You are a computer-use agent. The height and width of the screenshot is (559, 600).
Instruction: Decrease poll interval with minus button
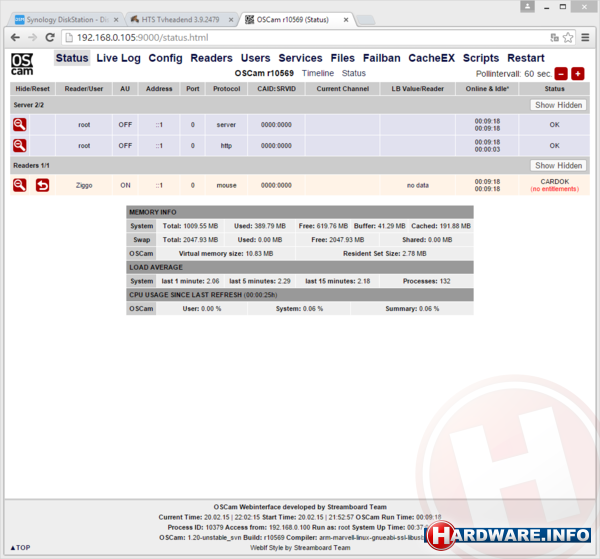(x=561, y=73)
